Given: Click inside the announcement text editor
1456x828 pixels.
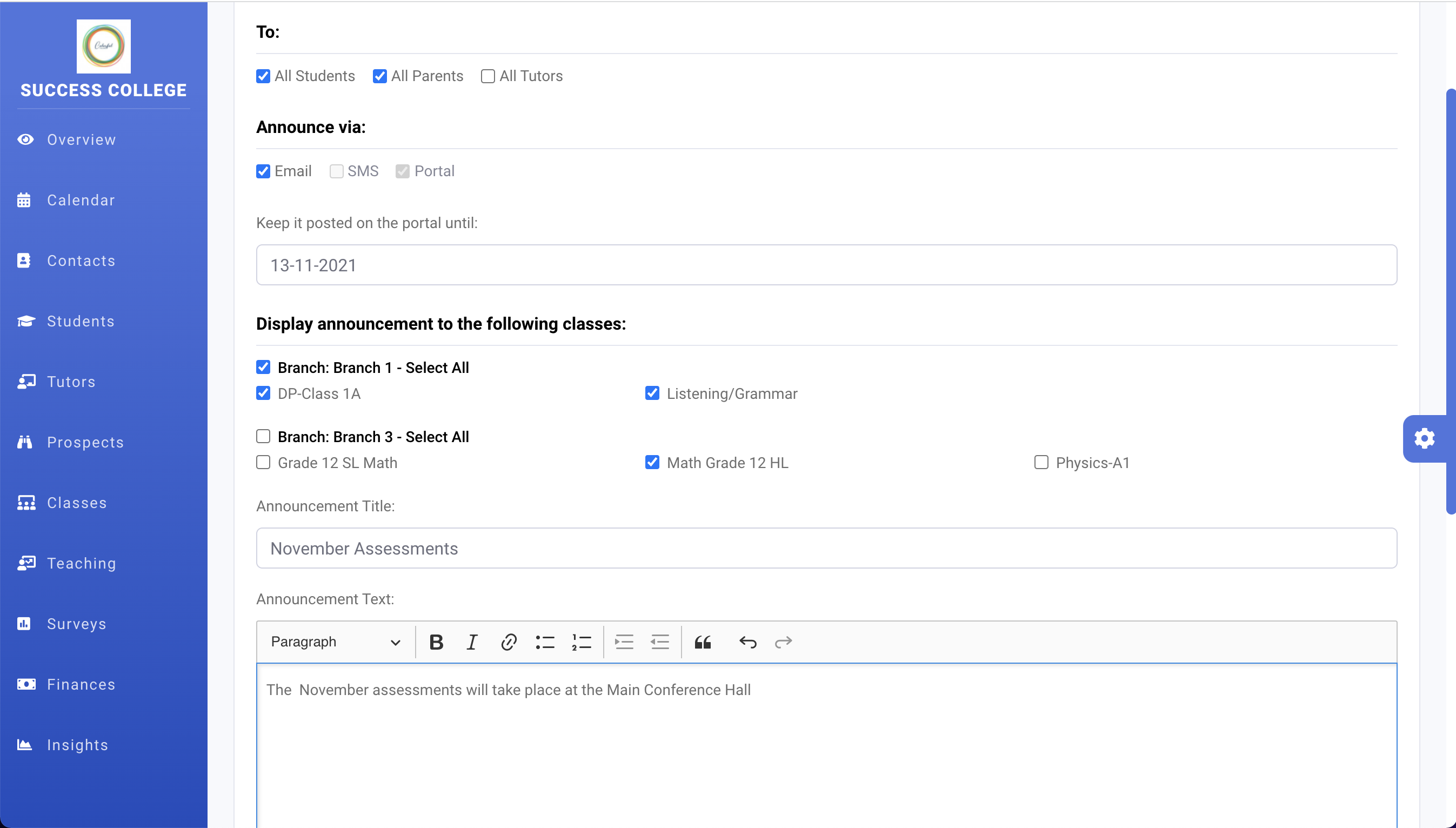Looking at the screenshot, I should (827, 745).
